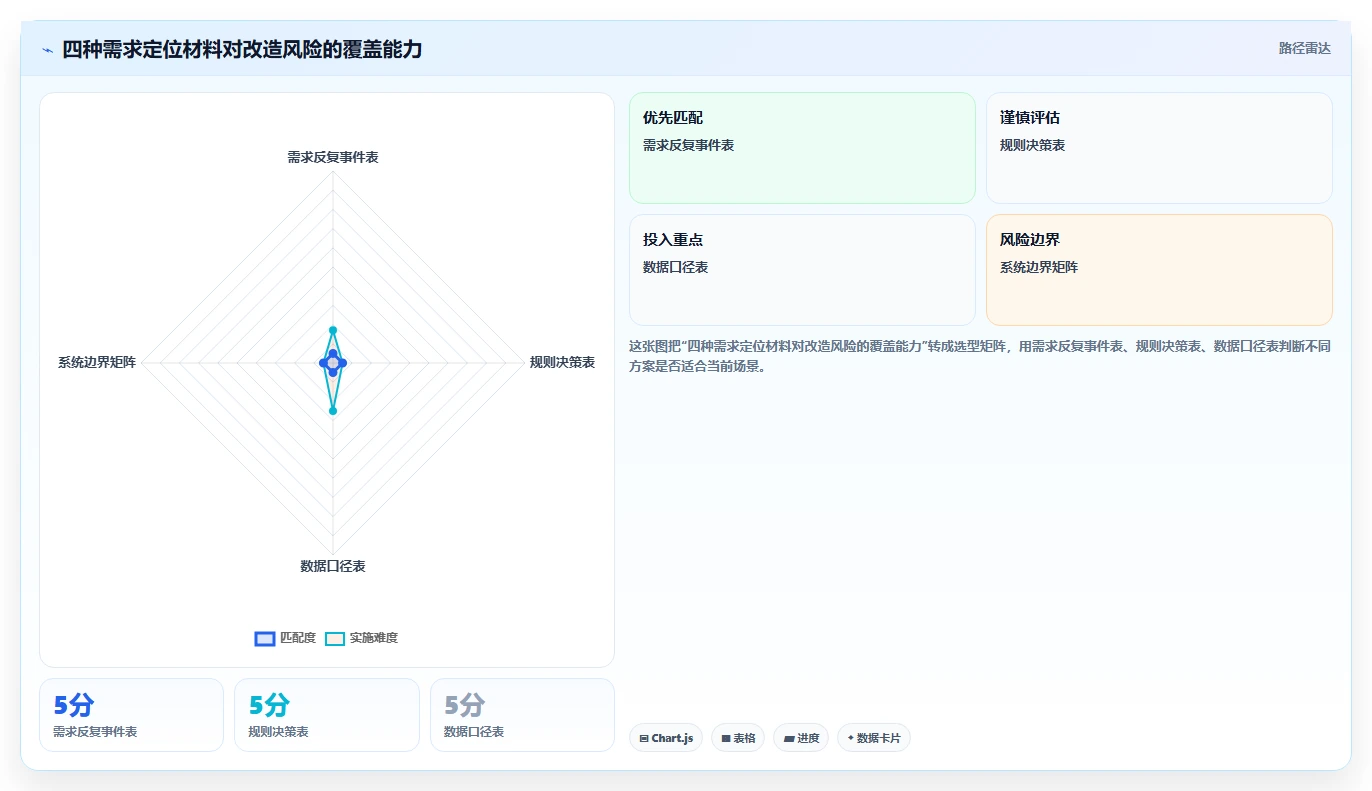Toggle the 实施难度 dataset in chart legend

(x=362, y=638)
